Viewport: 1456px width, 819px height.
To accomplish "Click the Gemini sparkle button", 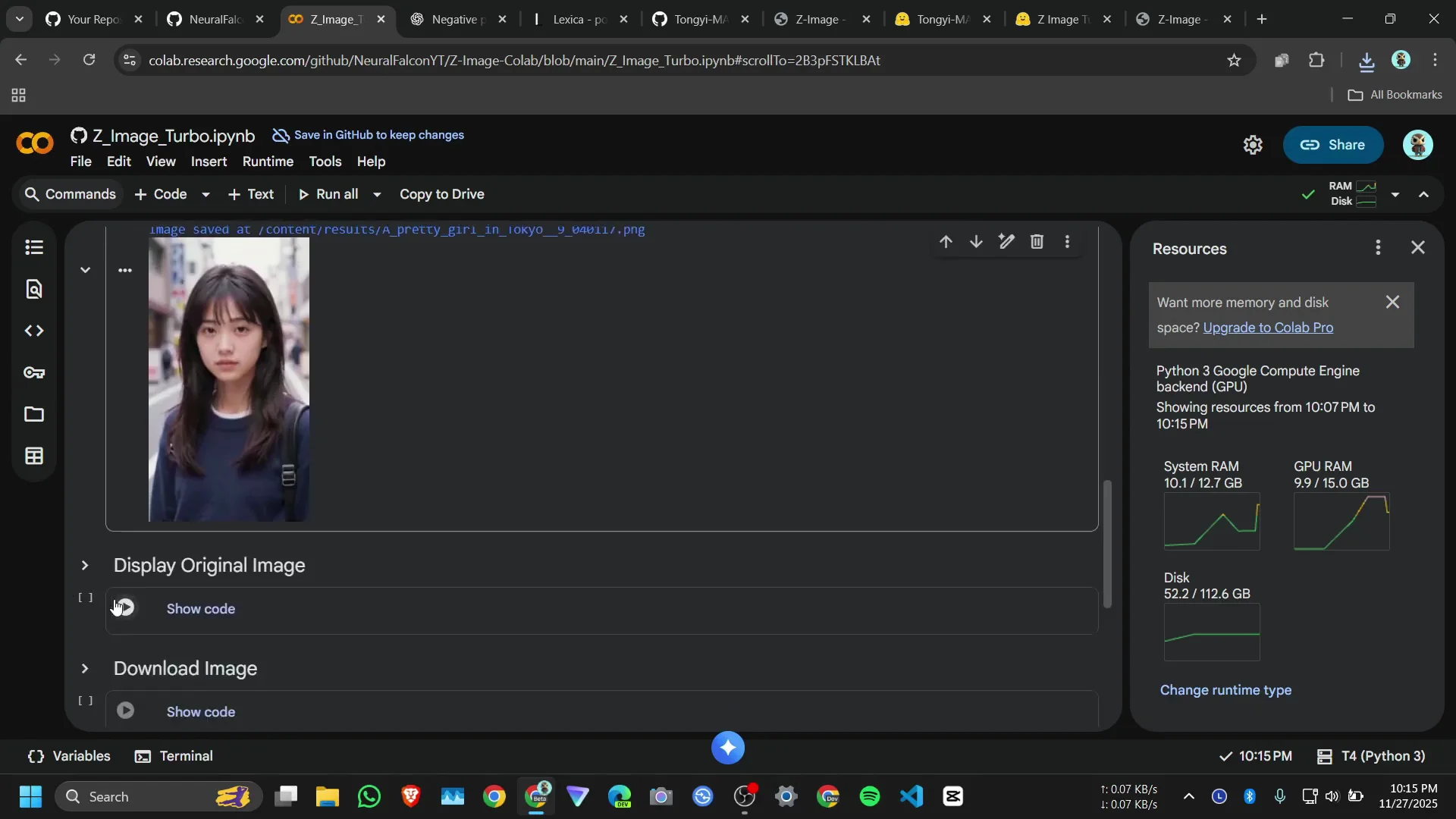I will point(728,748).
